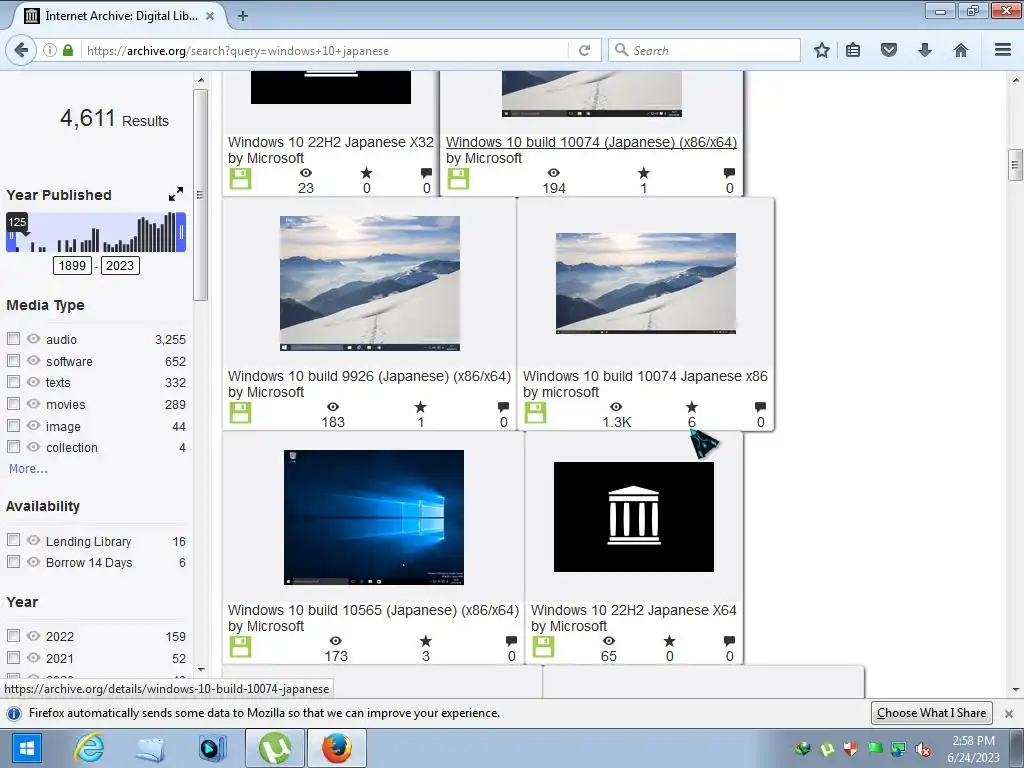Image resolution: width=1024 pixels, height=768 pixels.
Task: Open Windows 10 build 10565 (Japanese) title
Action: click(373, 610)
